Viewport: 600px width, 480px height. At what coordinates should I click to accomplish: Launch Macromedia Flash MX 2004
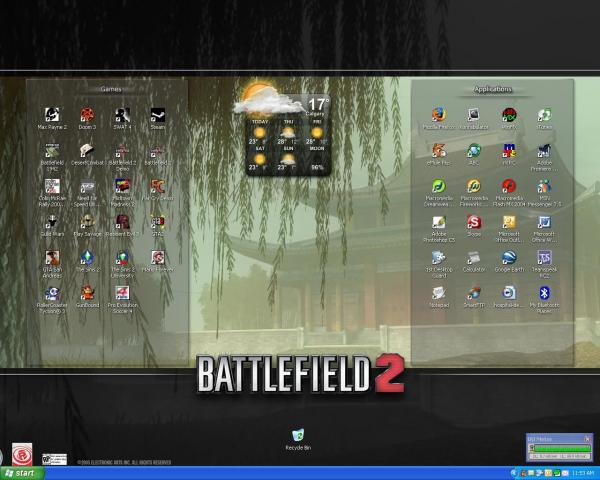click(509, 186)
